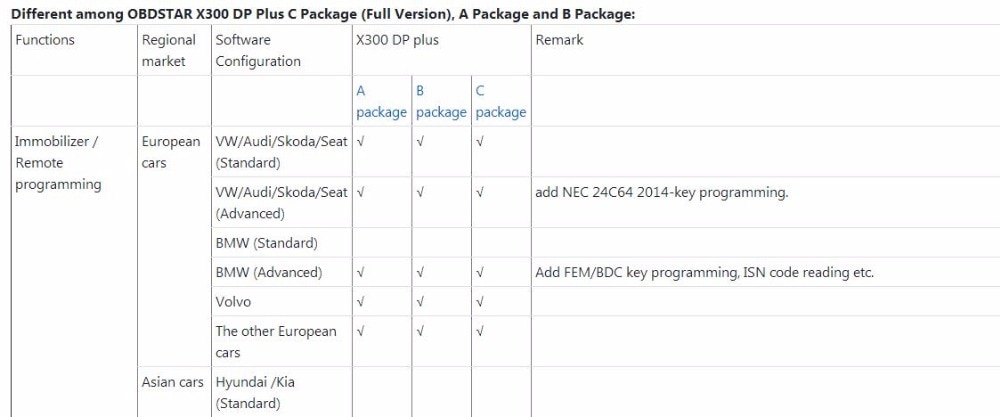Select the FEM/BDC key programming remark

tap(704, 272)
